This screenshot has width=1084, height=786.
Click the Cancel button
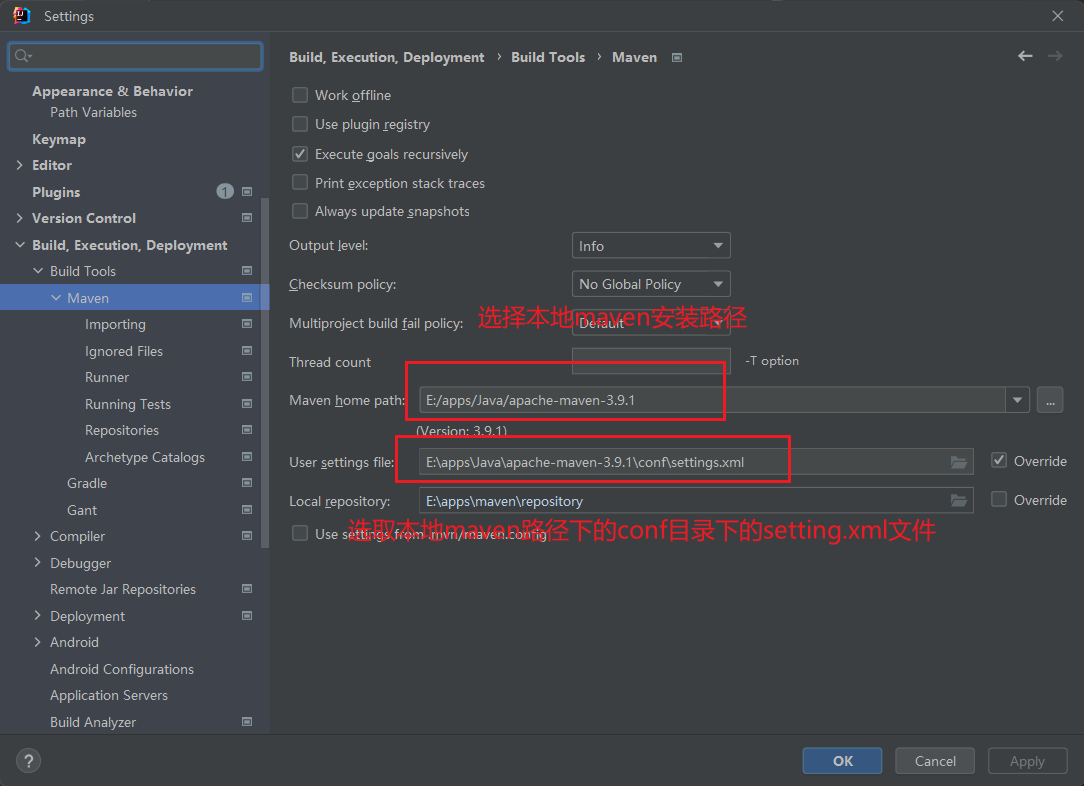point(935,760)
